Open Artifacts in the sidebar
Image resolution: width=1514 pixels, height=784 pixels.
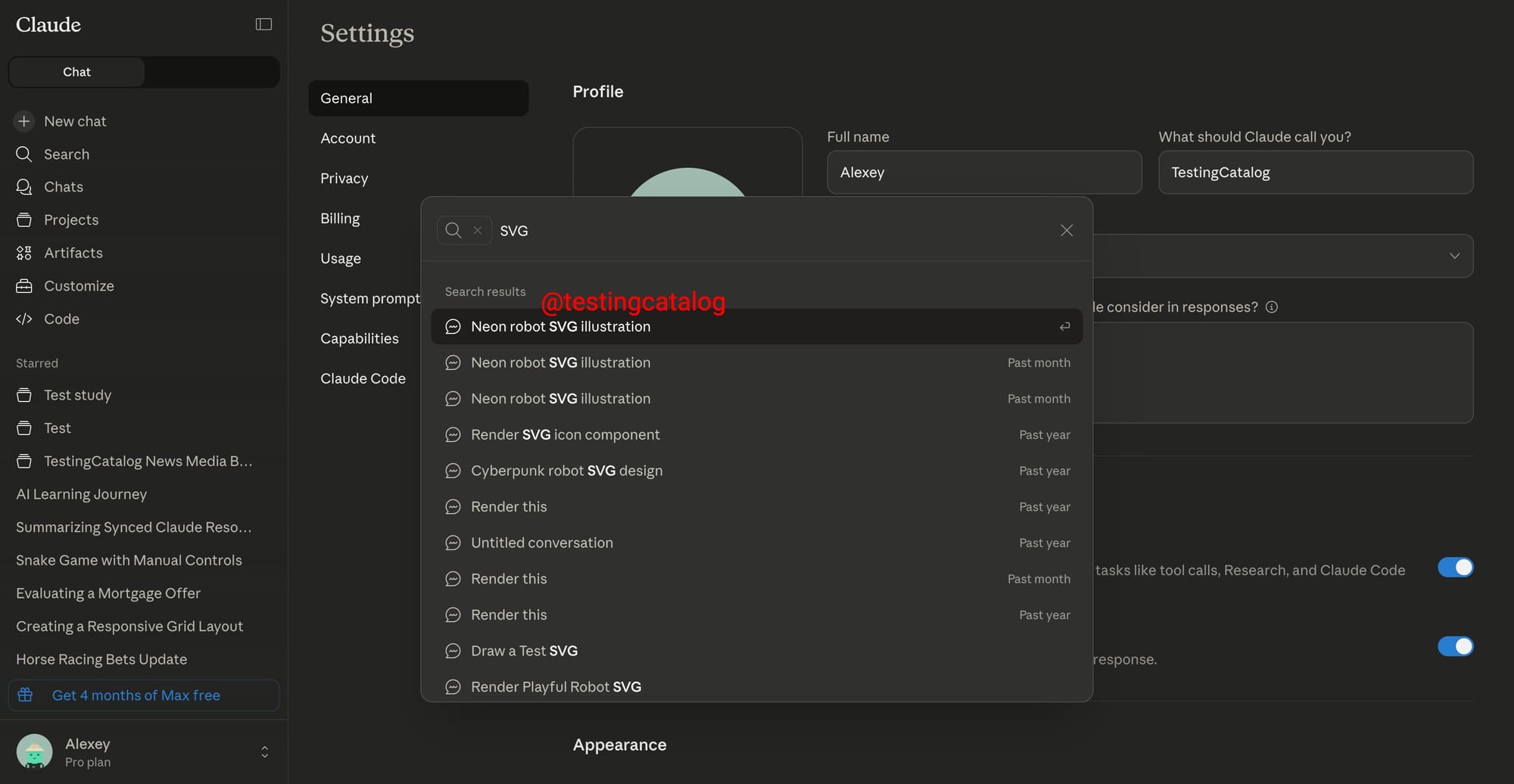[144, 253]
